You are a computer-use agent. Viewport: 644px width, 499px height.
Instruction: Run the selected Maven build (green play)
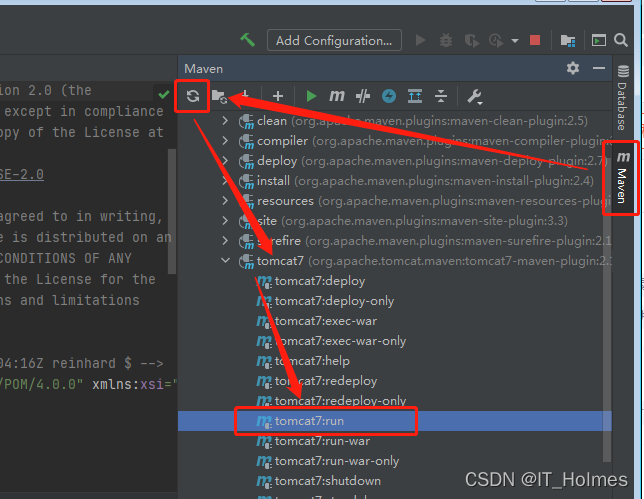coord(311,96)
